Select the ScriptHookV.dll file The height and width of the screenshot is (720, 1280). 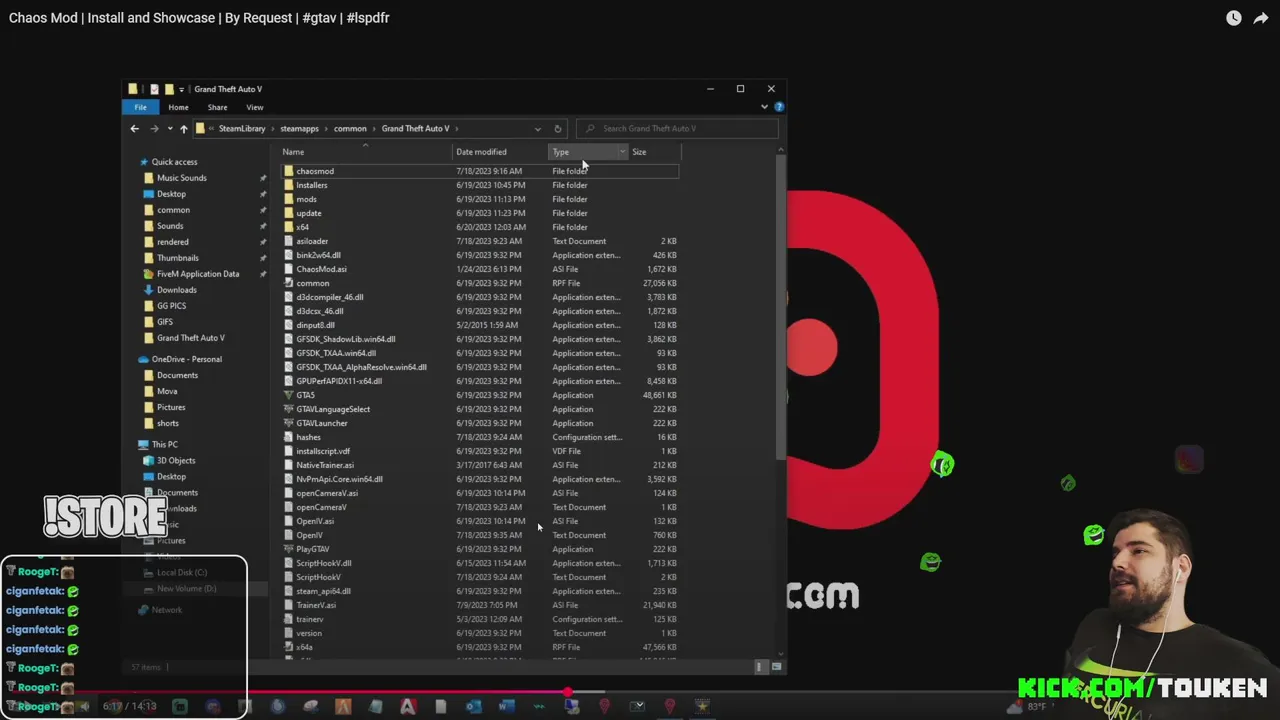point(323,563)
